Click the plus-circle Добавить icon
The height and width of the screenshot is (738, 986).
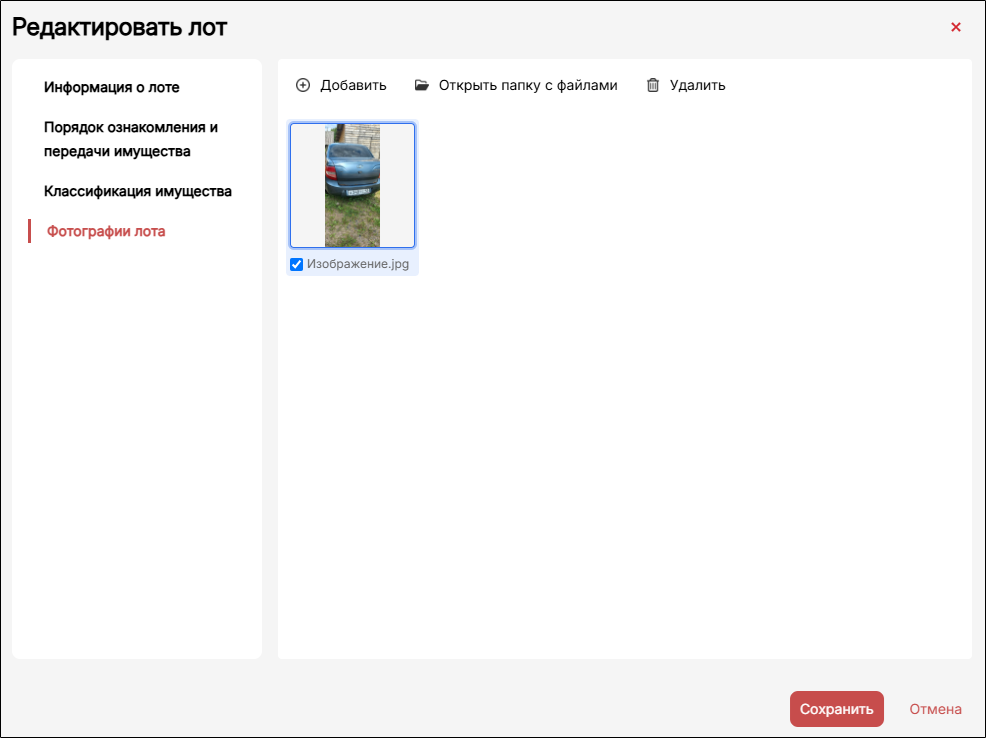pyautogui.click(x=303, y=85)
